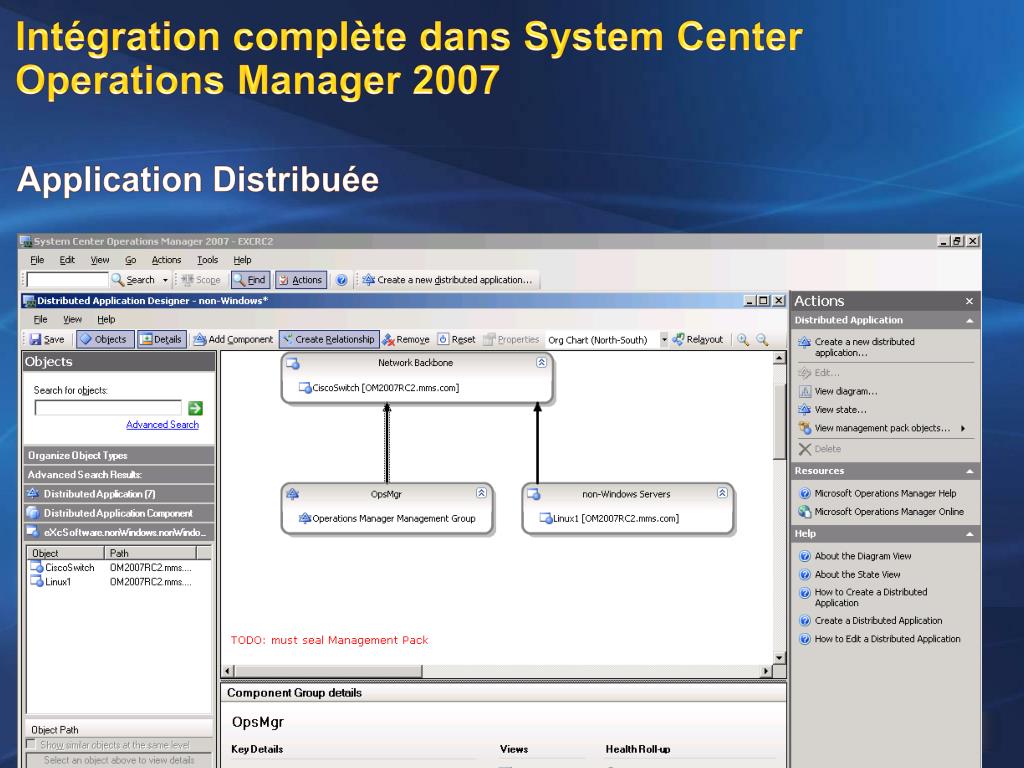Open the Search button dropdown arrow
Viewport: 1024px width, 768px height.
165,280
